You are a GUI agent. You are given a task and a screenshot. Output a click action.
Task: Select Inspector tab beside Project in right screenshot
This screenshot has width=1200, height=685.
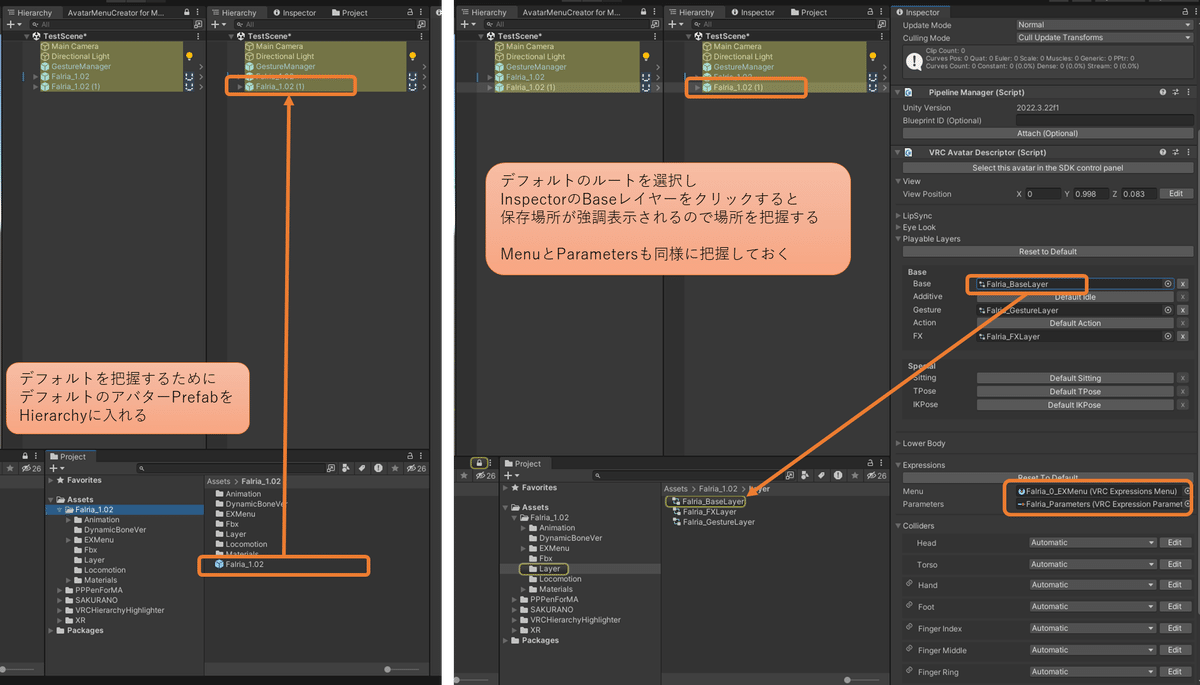752,12
